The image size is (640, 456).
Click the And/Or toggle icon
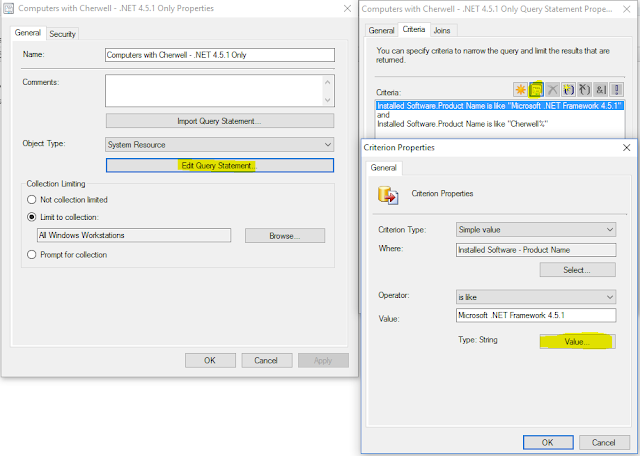click(x=600, y=89)
